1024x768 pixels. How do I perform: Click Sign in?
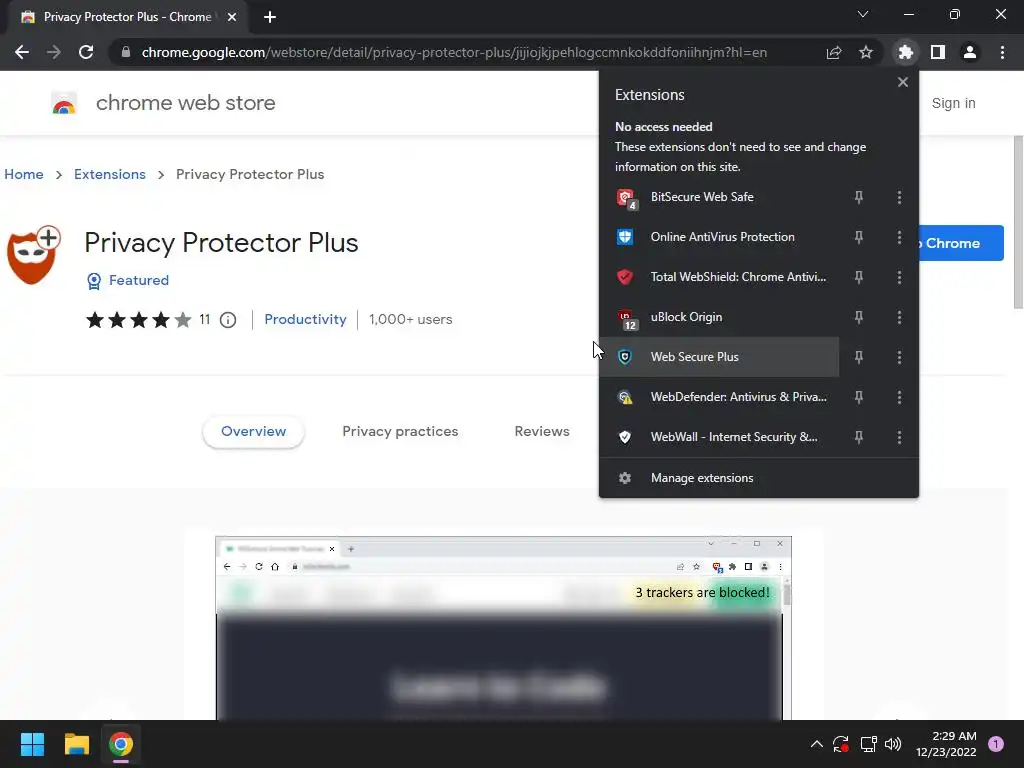pyautogui.click(x=953, y=103)
